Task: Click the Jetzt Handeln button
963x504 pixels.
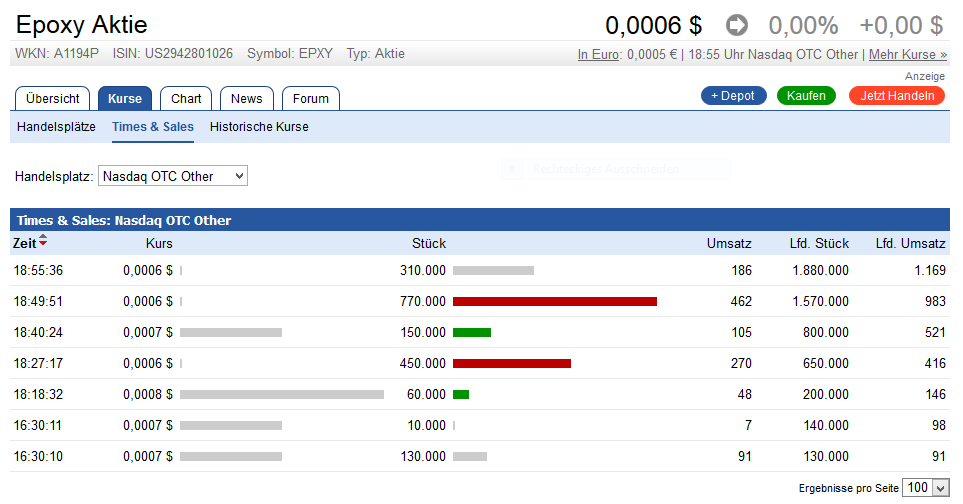Action: coord(897,96)
